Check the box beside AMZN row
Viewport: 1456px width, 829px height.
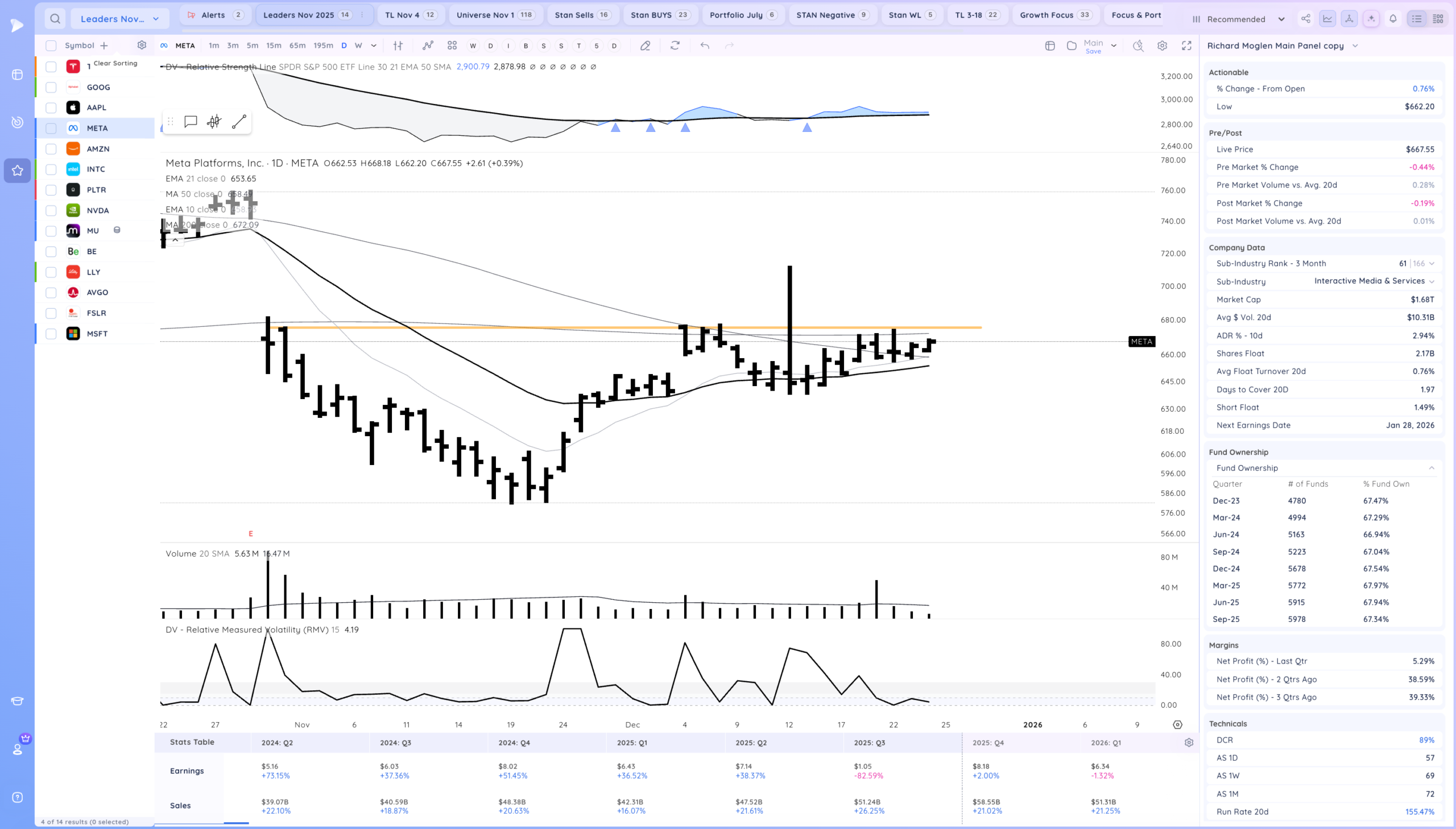point(51,149)
